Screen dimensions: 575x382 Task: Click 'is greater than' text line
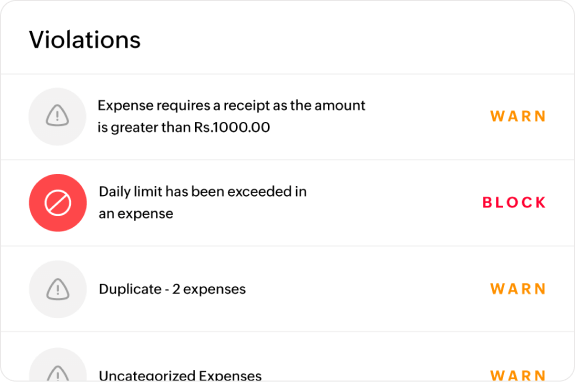click(x=144, y=128)
